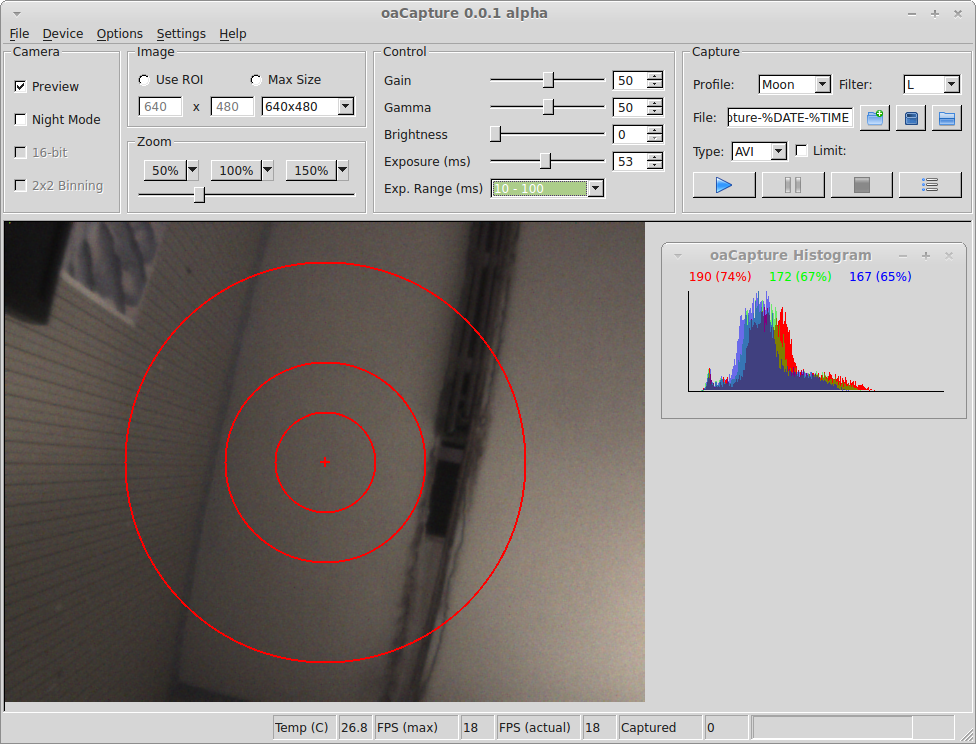
Task: Click the green histogram value 172 (67%)
Action: (800, 276)
